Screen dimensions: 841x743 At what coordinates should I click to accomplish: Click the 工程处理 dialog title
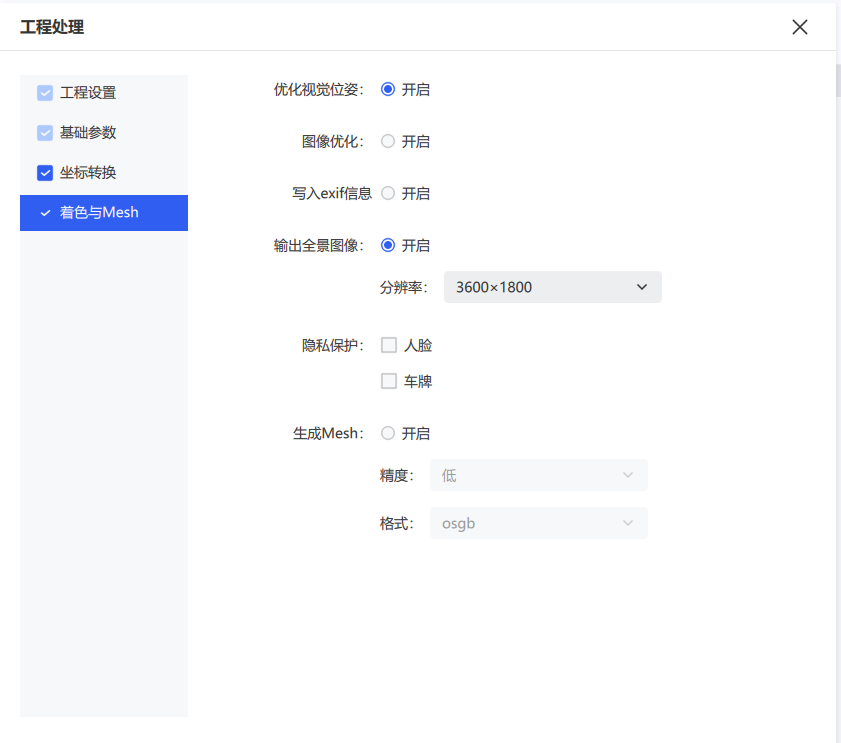click(52, 27)
